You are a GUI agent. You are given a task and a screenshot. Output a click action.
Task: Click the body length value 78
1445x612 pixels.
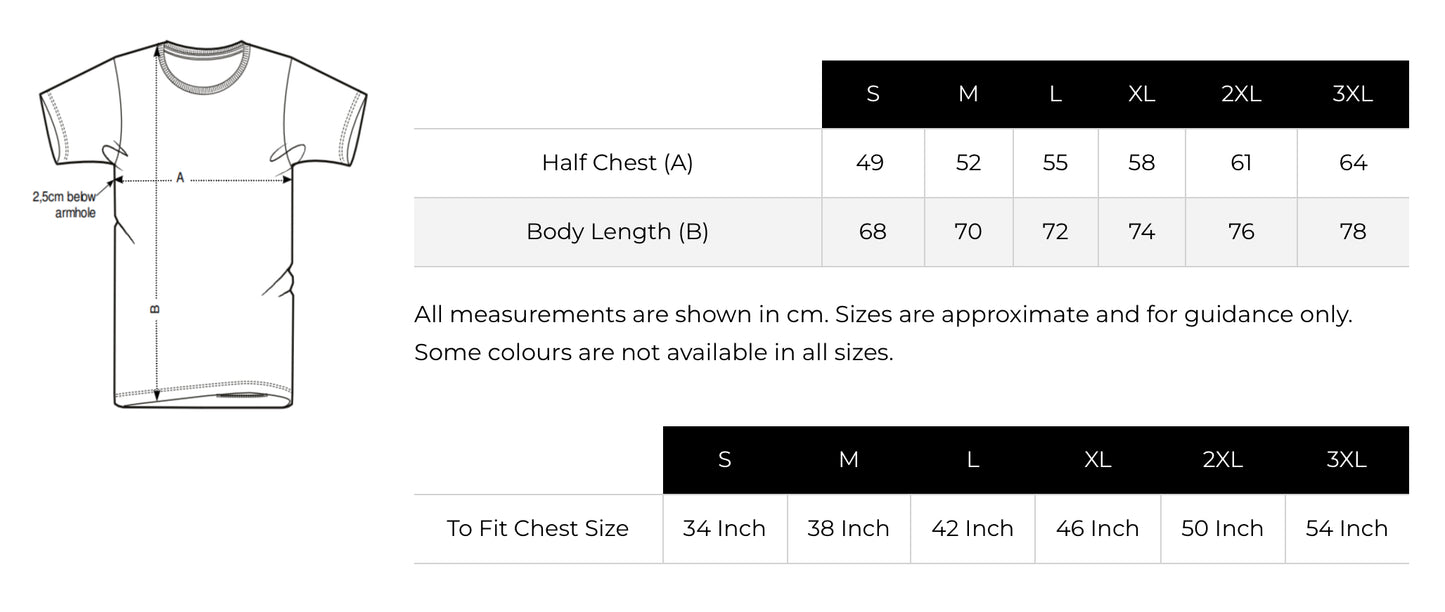[1352, 232]
